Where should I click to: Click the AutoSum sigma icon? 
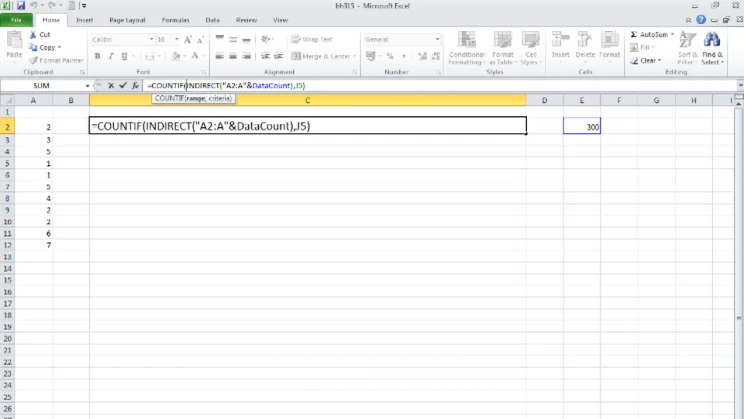[634, 34]
